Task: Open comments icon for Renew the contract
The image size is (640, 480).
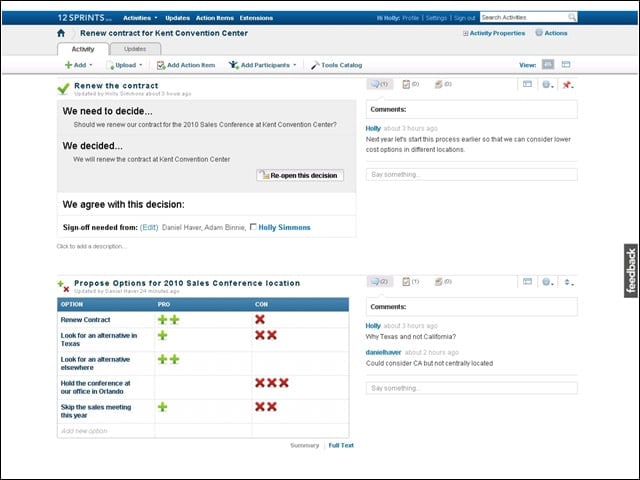Action: [380, 84]
